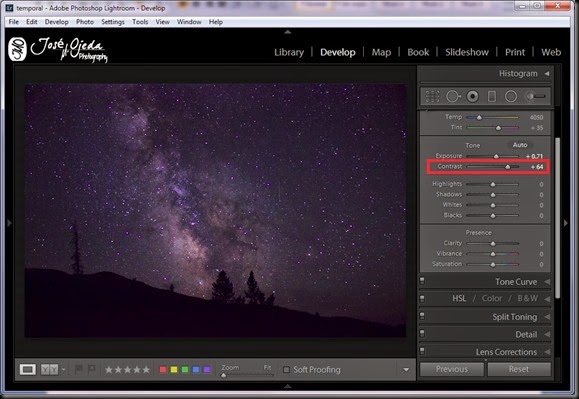Image resolution: width=579 pixels, height=399 pixels.
Task: Hide the top module picker panel
Action: coord(288,32)
